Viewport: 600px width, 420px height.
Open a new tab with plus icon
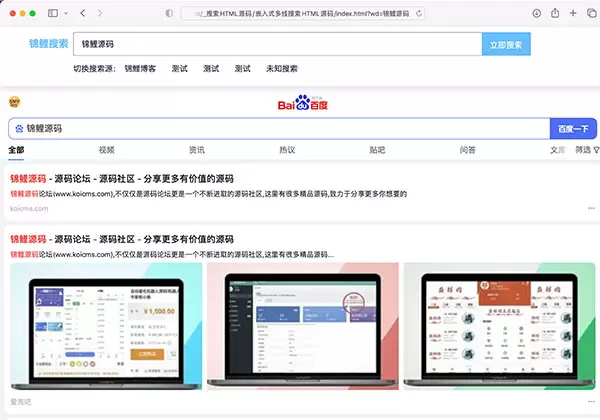tap(573, 13)
